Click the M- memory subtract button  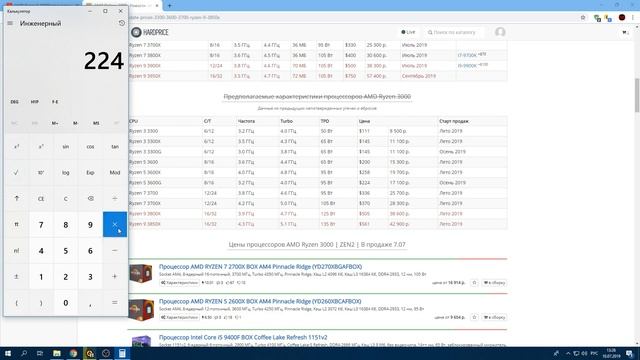click(76, 123)
